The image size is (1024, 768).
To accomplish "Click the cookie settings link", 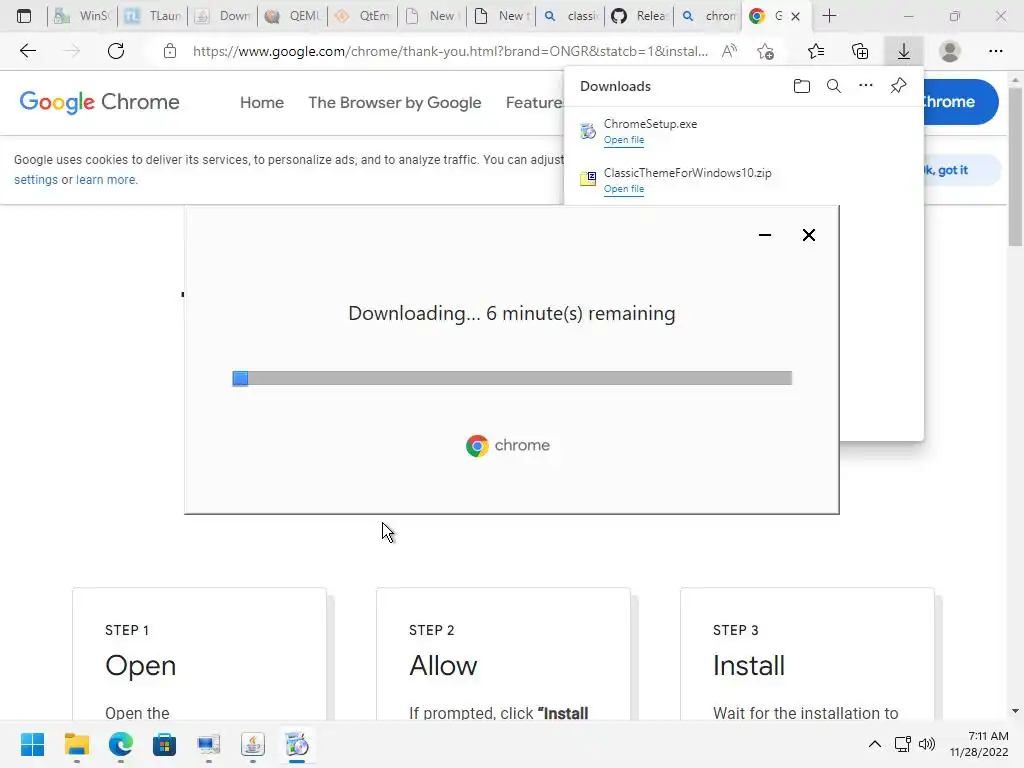I will point(36,180).
